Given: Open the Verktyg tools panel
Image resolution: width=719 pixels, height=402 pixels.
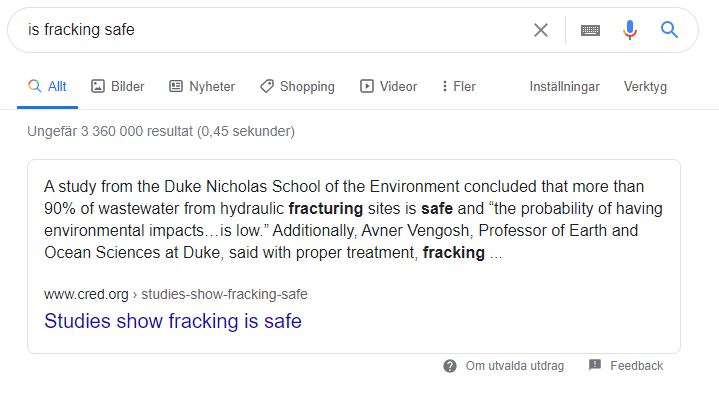Looking at the screenshot, I should [645, 87].
